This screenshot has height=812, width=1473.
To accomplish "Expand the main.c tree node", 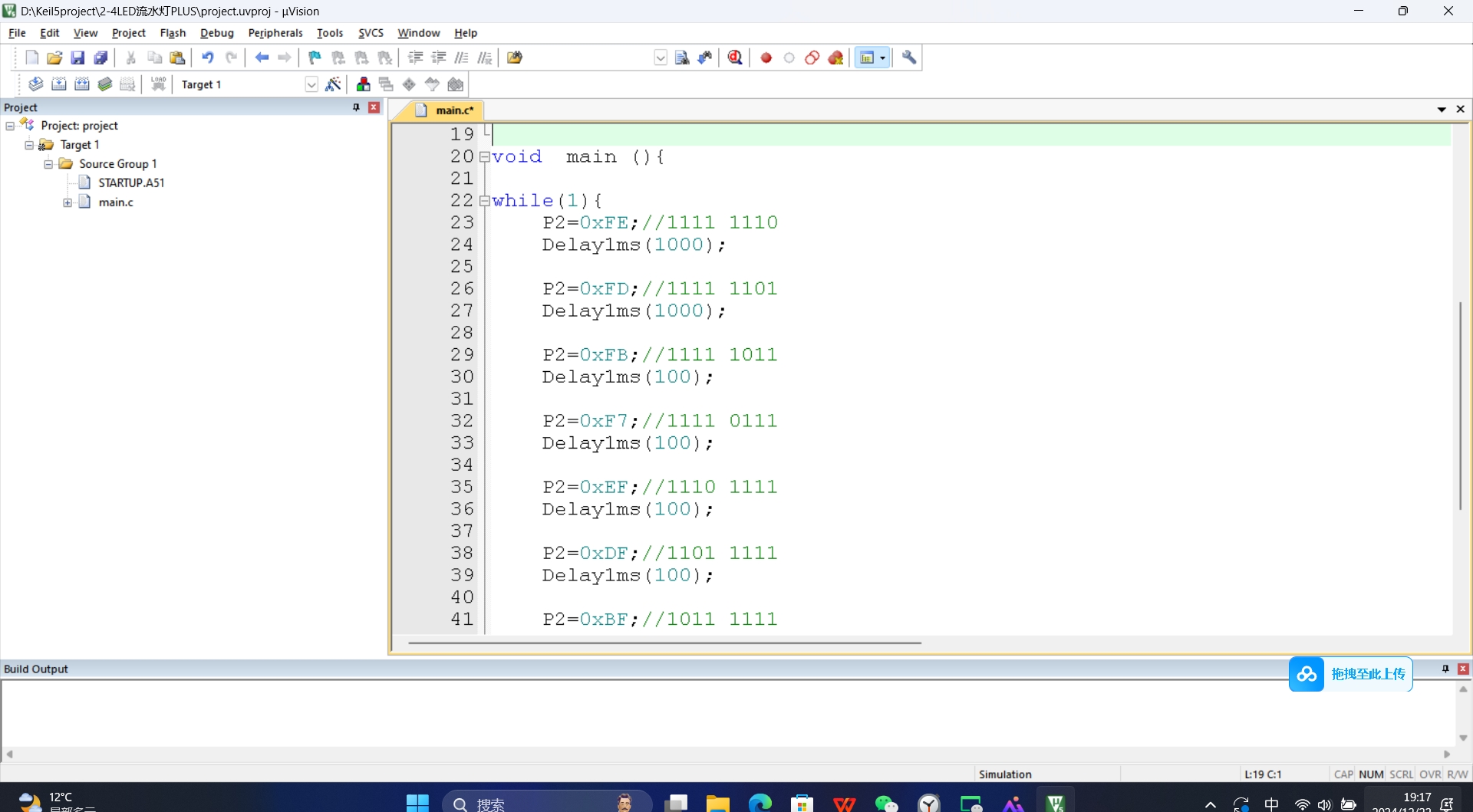I will (68, 202).
